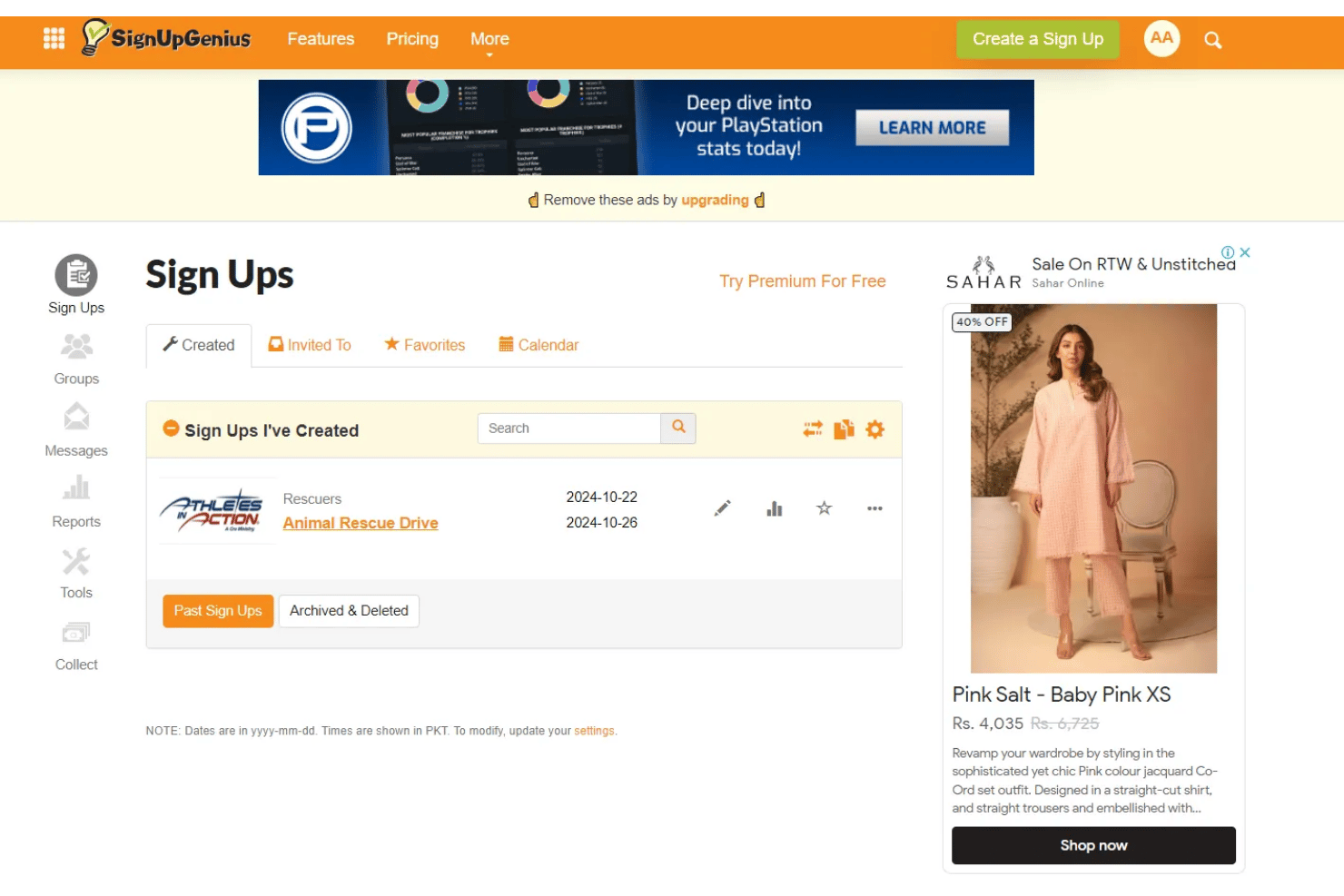Image resolution: width=1344 pixels, height=896 pixels.
Task: Edit Animal Rescue Drive with pencil icon
Action: 722,508
